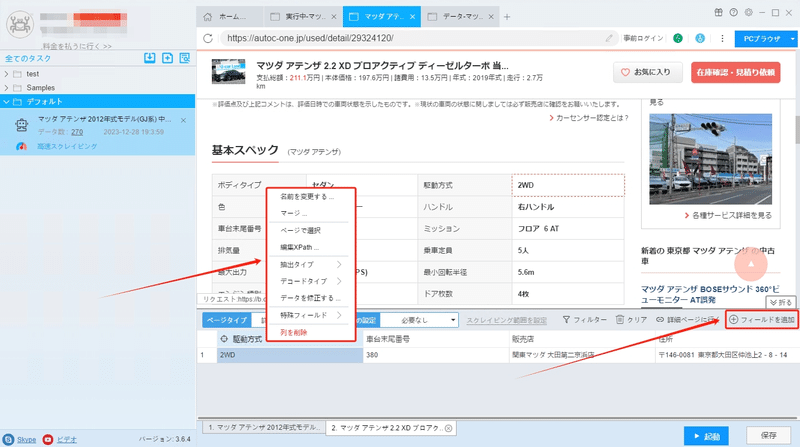Expand the test folder
The width and height of the screenshot is (800, 447).
tap(6, 74)
